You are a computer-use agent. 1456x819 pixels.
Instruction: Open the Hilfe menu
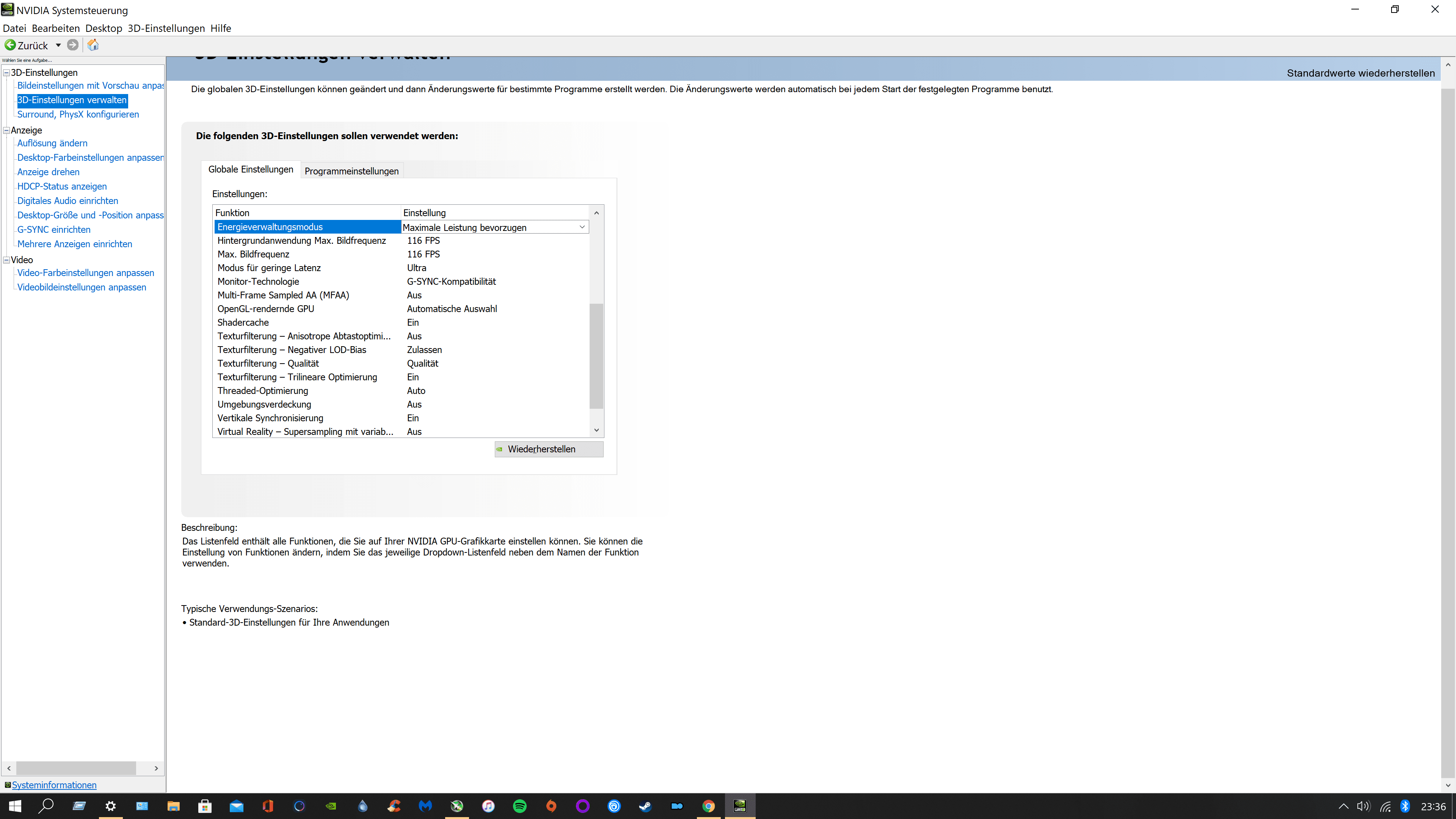pyautogui.click(x=220, y=28)
